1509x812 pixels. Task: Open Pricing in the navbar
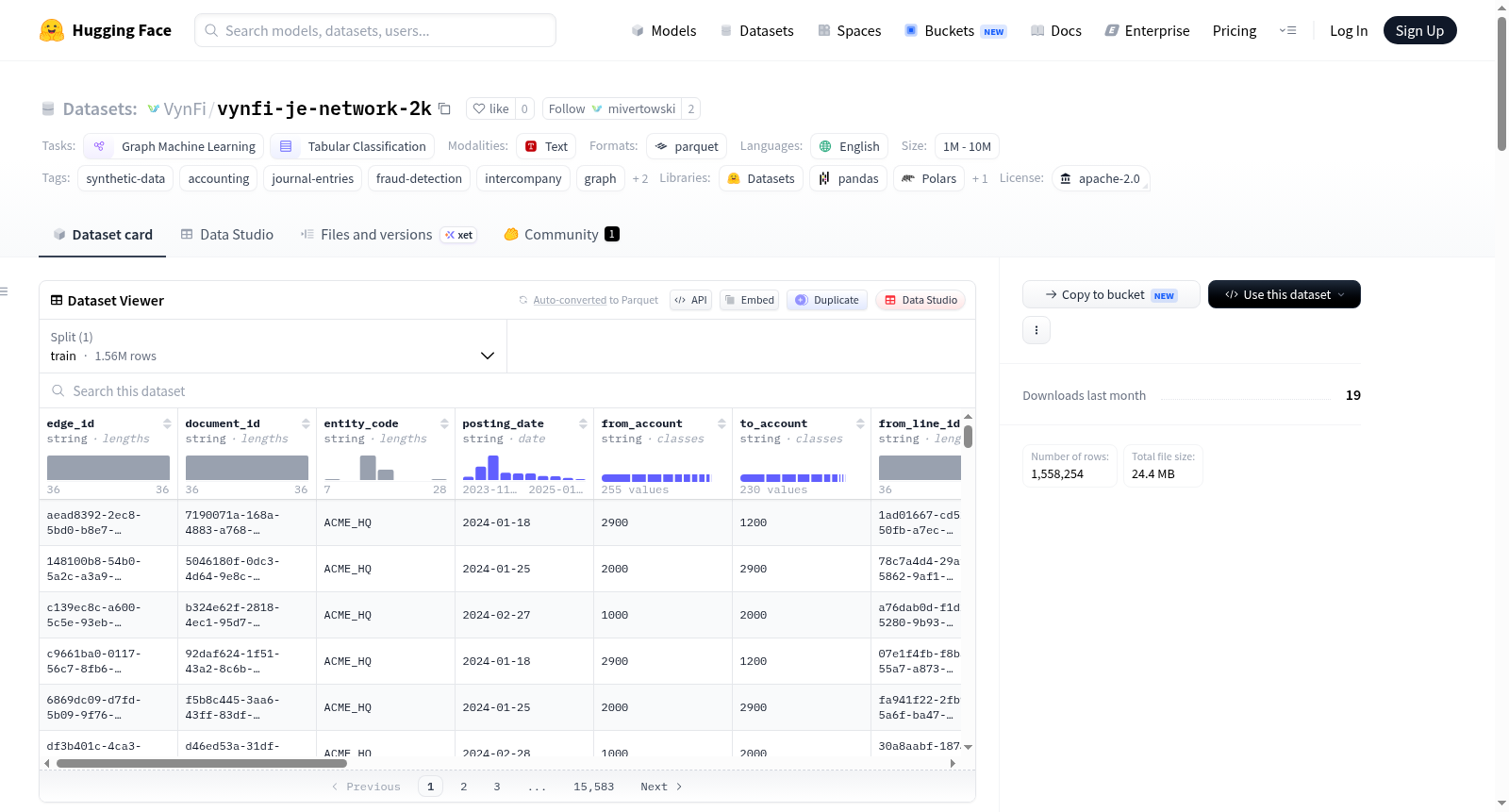tap(1235, 30)
